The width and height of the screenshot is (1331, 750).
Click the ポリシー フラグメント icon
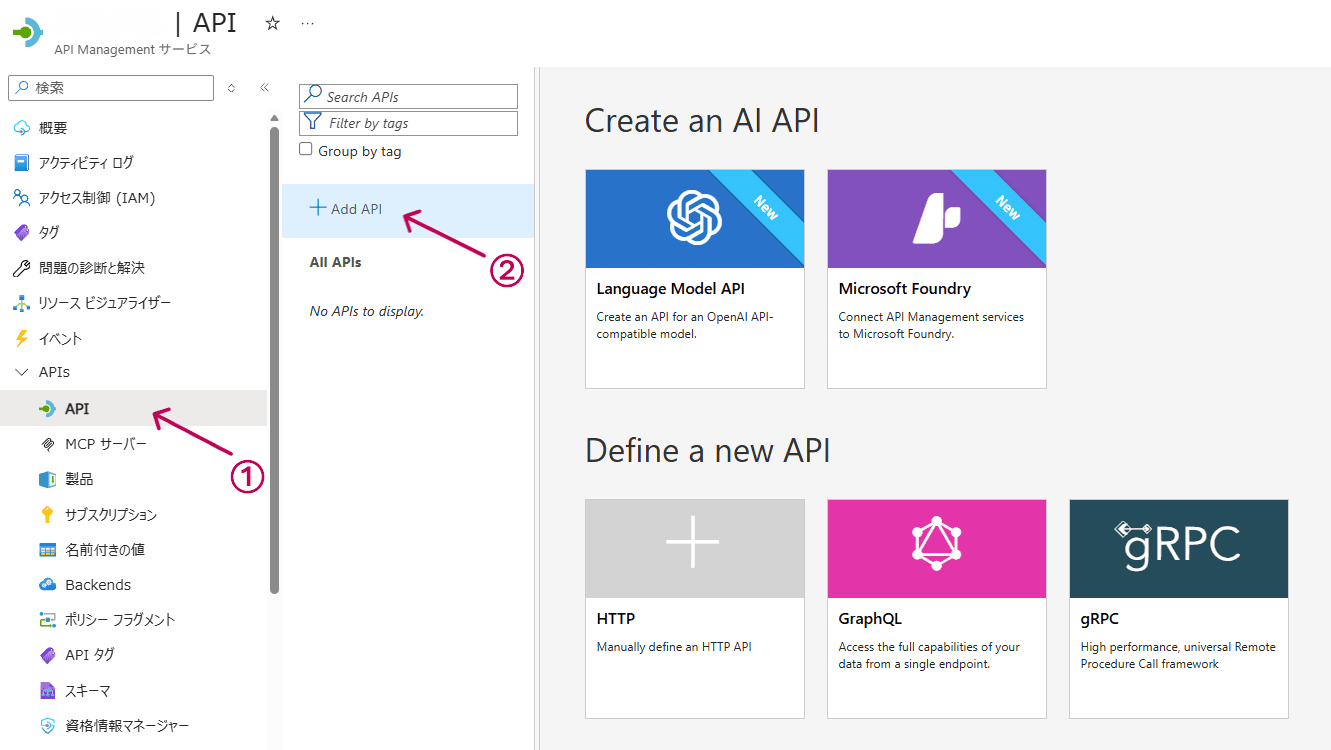[47, 620]
